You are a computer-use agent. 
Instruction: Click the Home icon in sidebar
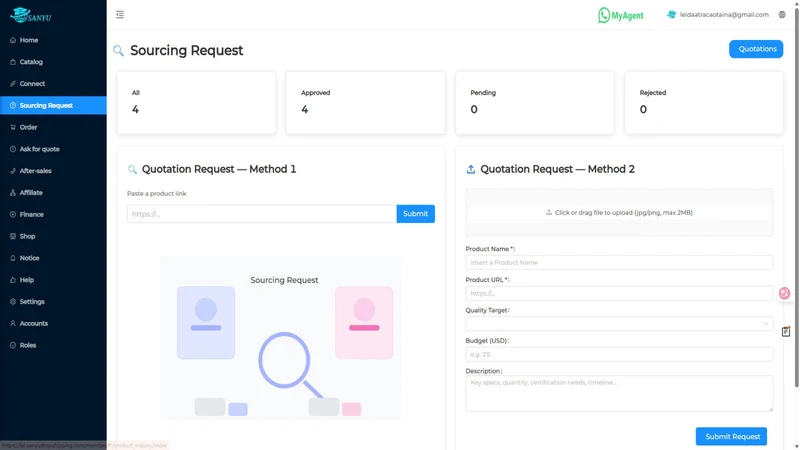pyautogui.click(x=13, y=40)
